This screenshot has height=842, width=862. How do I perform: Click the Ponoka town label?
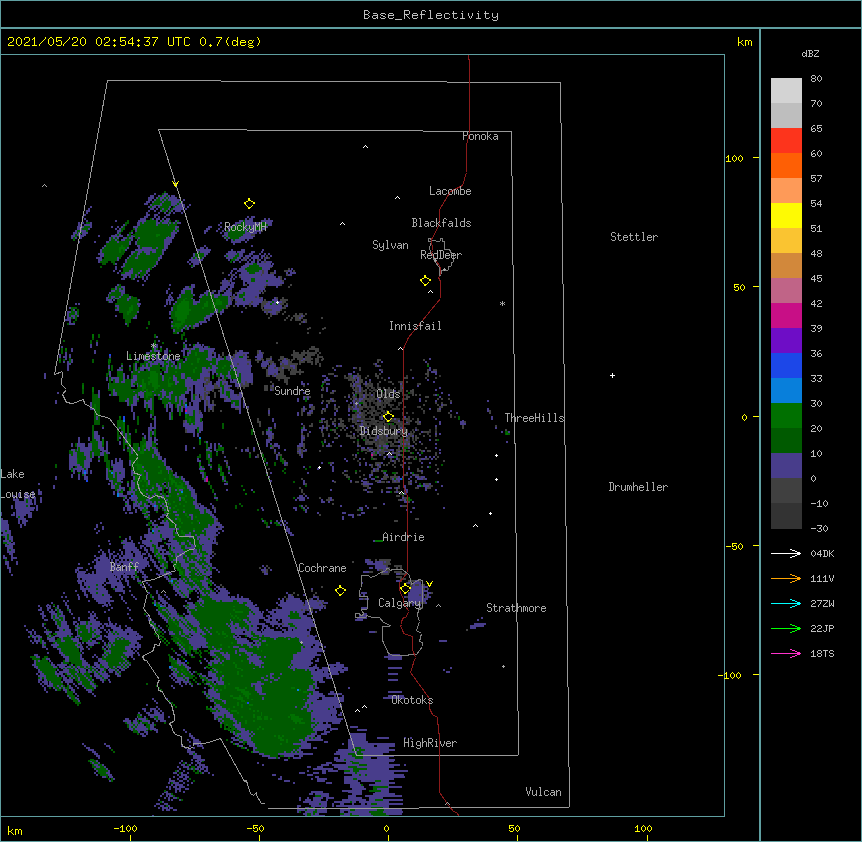(480, 136)
